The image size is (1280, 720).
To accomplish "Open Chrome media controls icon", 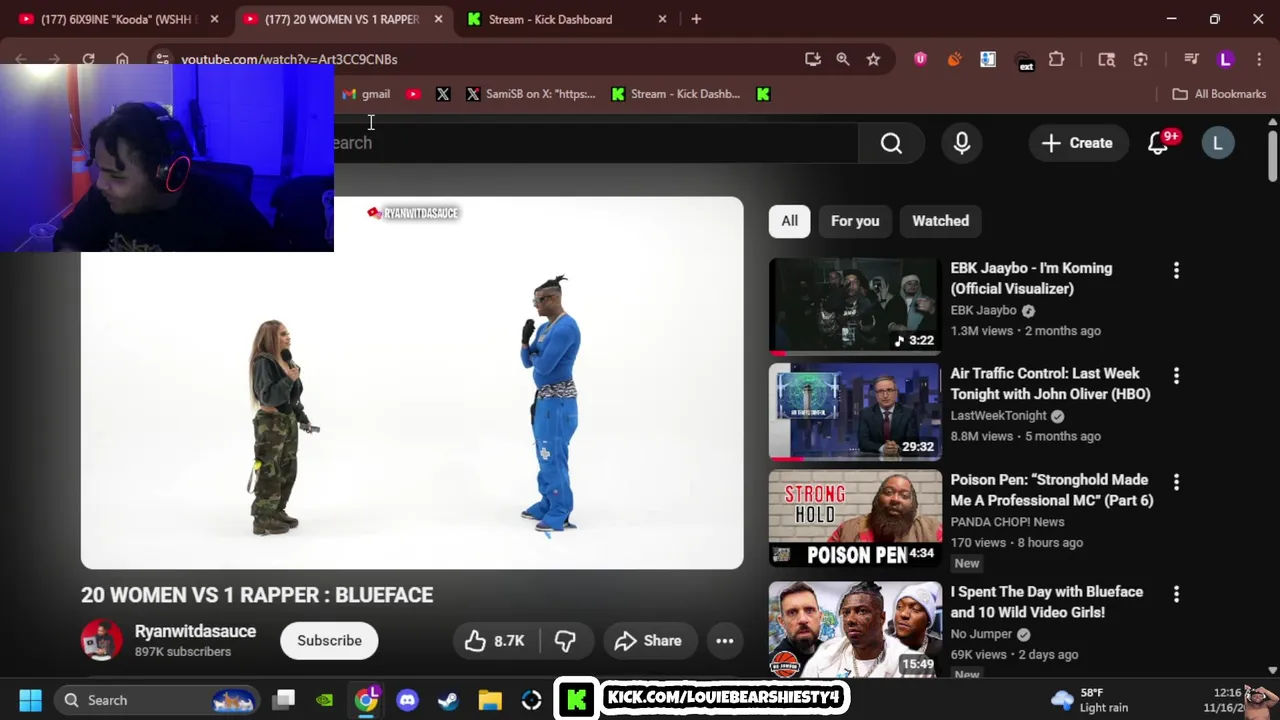I will (x=1191, y=59).
